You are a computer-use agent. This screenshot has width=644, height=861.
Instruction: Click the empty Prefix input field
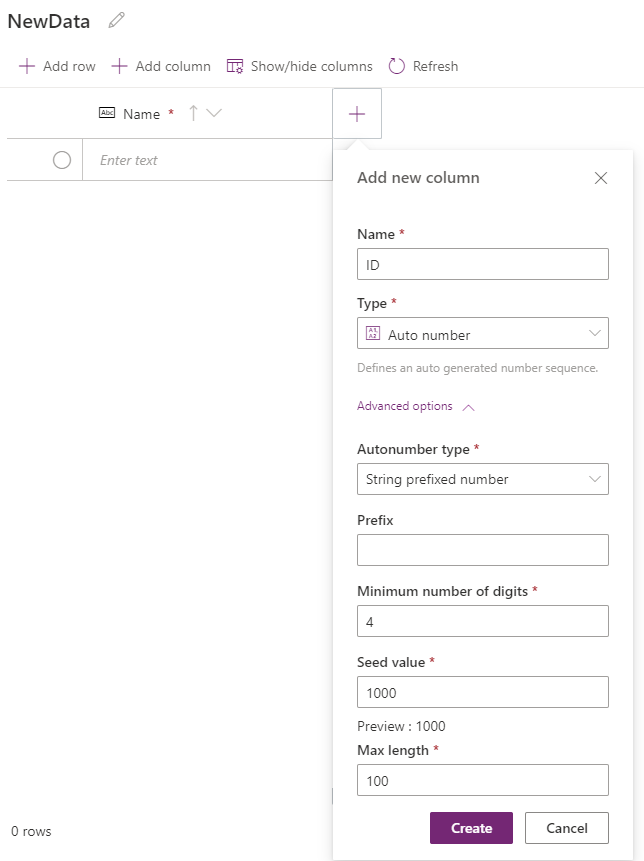tap(482, 550)
